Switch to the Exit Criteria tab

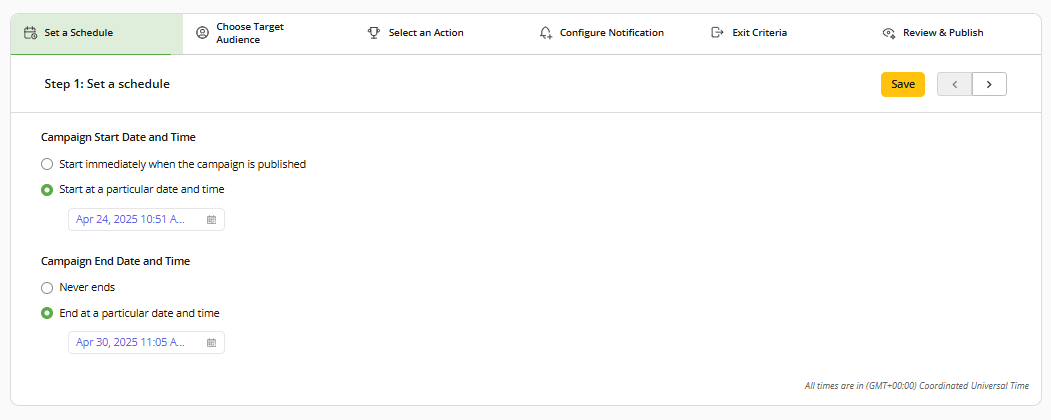(x=783, y=33)
